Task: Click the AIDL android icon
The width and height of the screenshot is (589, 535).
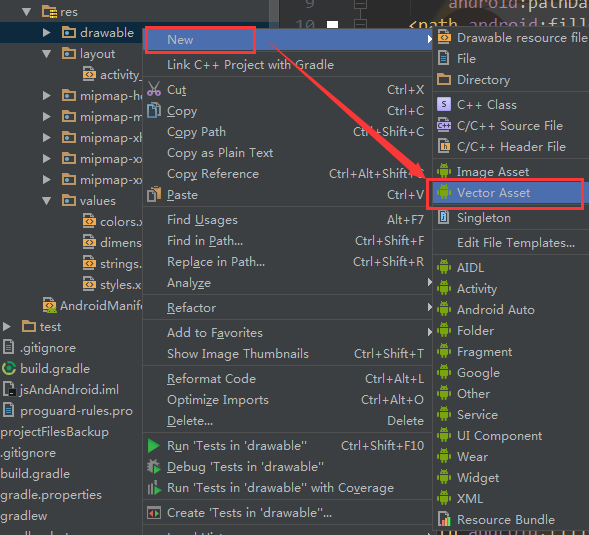Action: click(444, 268)
